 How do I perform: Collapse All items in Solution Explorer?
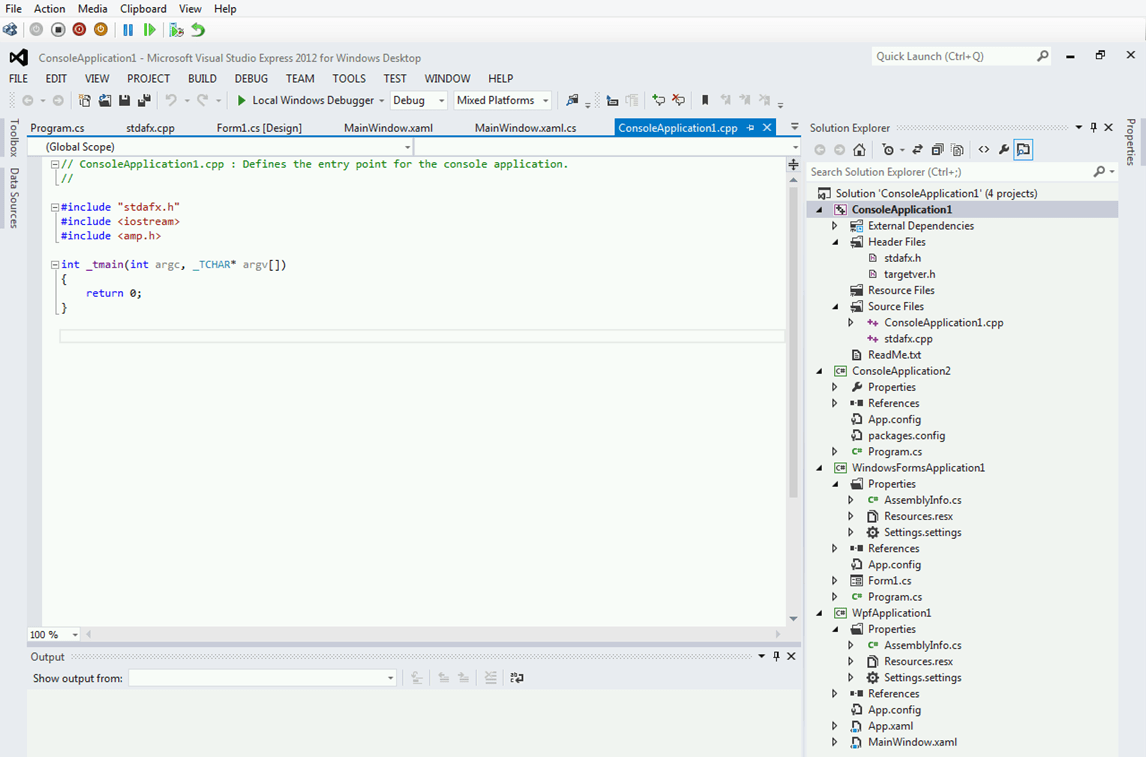point(937,149)
